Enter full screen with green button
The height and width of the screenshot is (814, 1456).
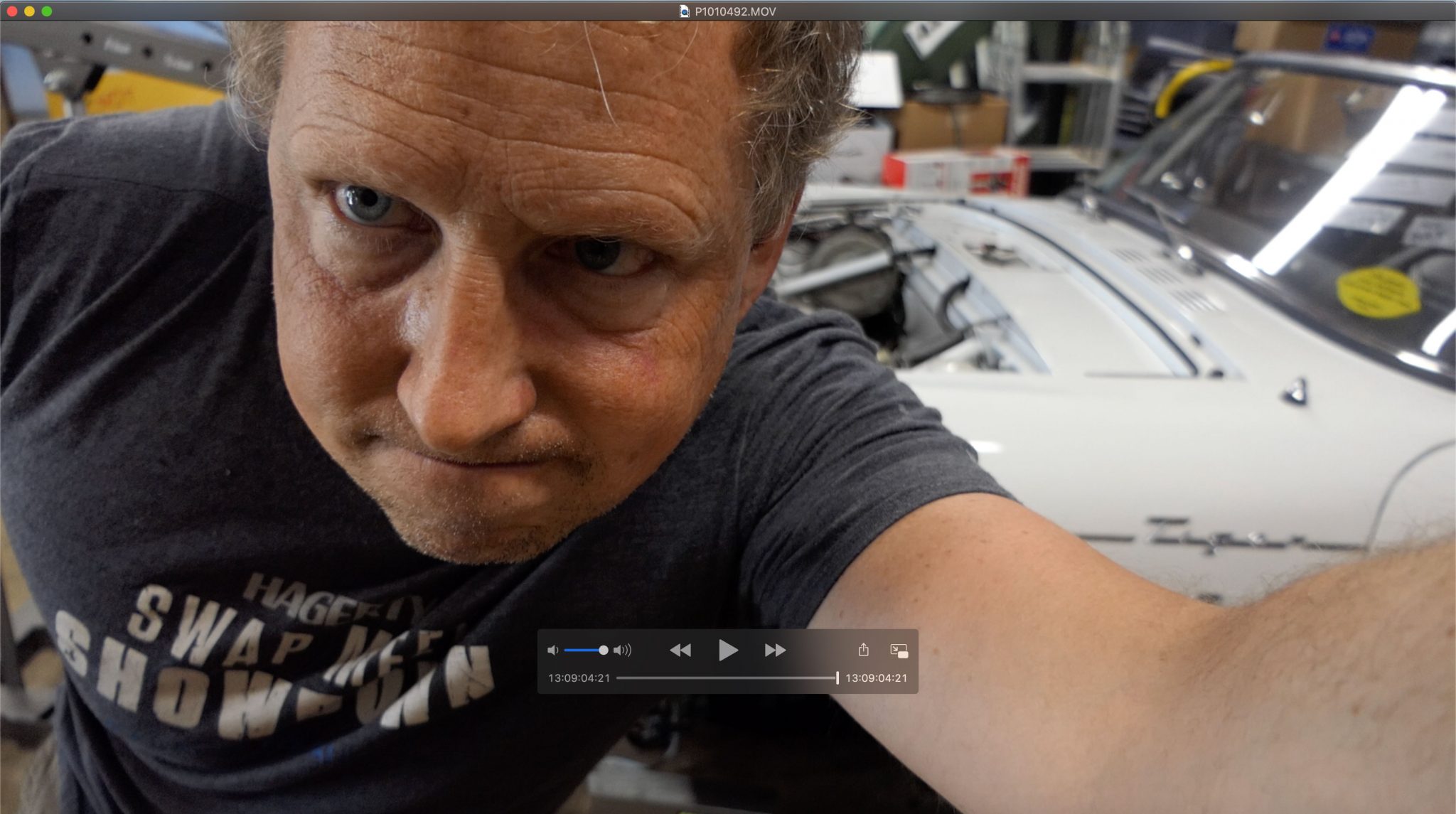[47, 11]
